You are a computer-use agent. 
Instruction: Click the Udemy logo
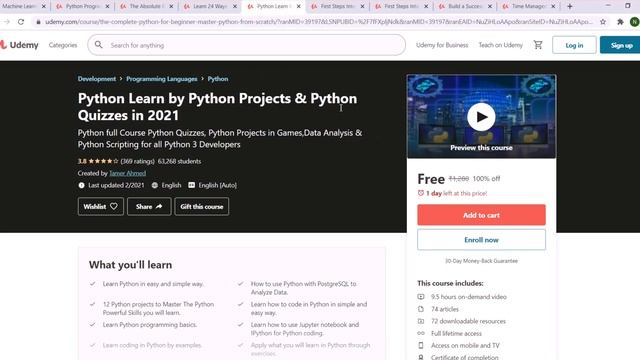(19, 45)
